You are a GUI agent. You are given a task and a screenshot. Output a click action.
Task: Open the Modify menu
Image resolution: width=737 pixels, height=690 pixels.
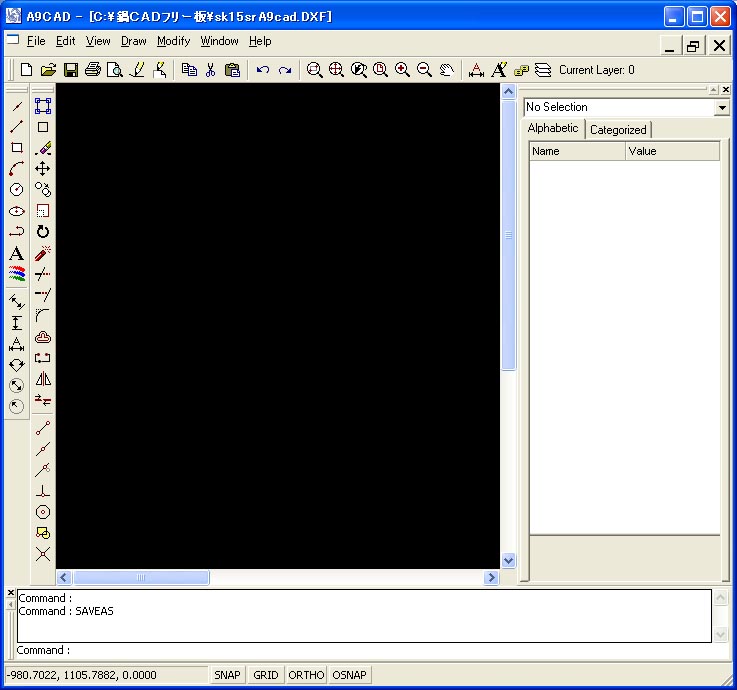point(173,41)
